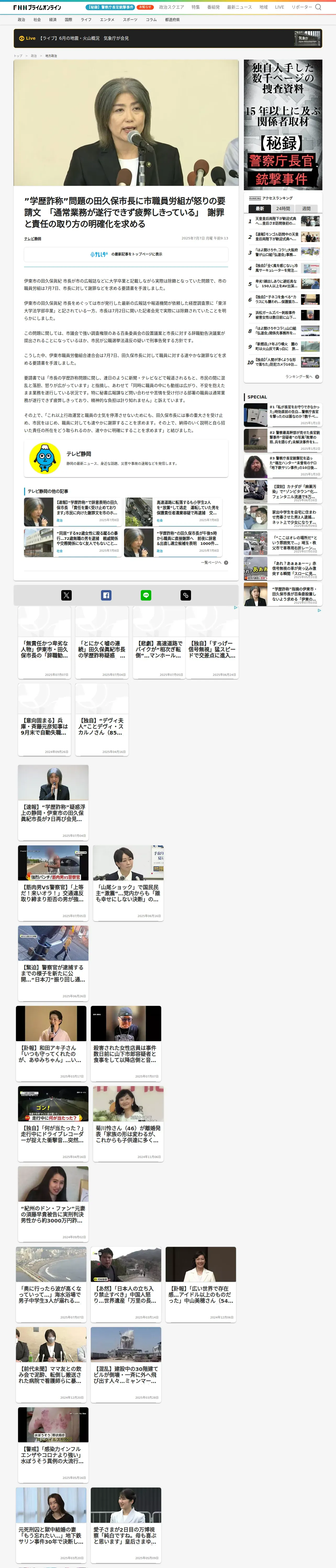
Task: Open the card 【悲劇】高速道路でバイクが相次ぎ転倒
Action: click(159, 642)
